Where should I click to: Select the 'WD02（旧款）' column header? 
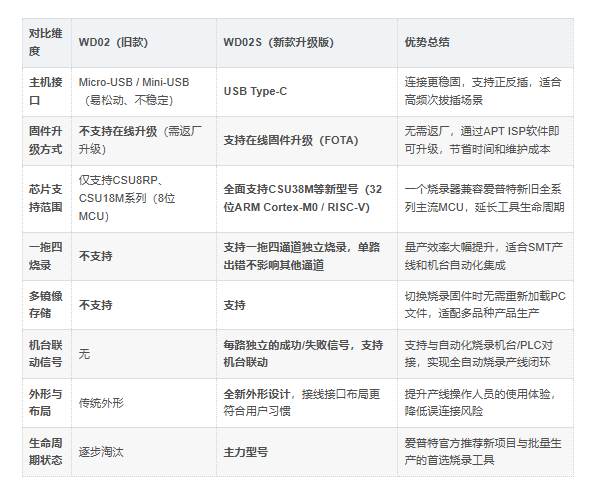click(x=144, y=43)
